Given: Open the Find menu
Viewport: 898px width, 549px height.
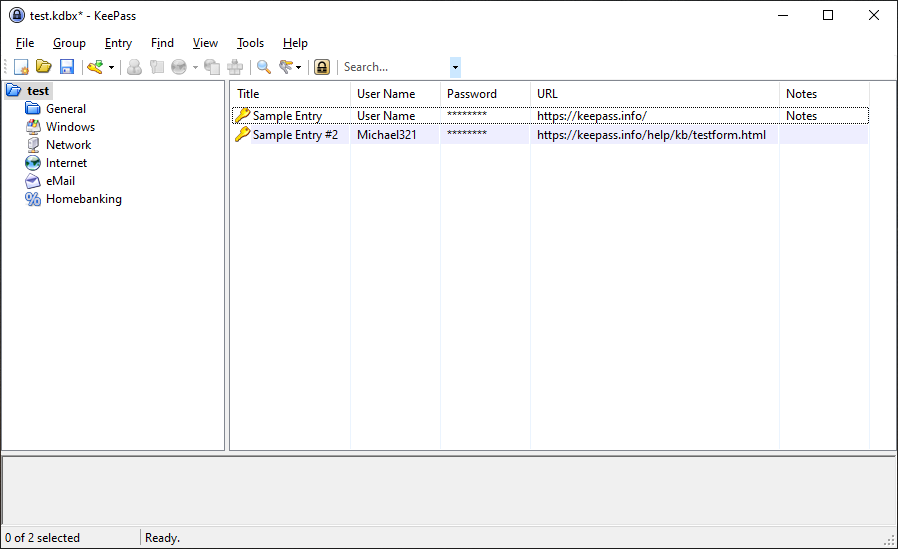Looking at the screenshot, I should (x=162, y=43).
